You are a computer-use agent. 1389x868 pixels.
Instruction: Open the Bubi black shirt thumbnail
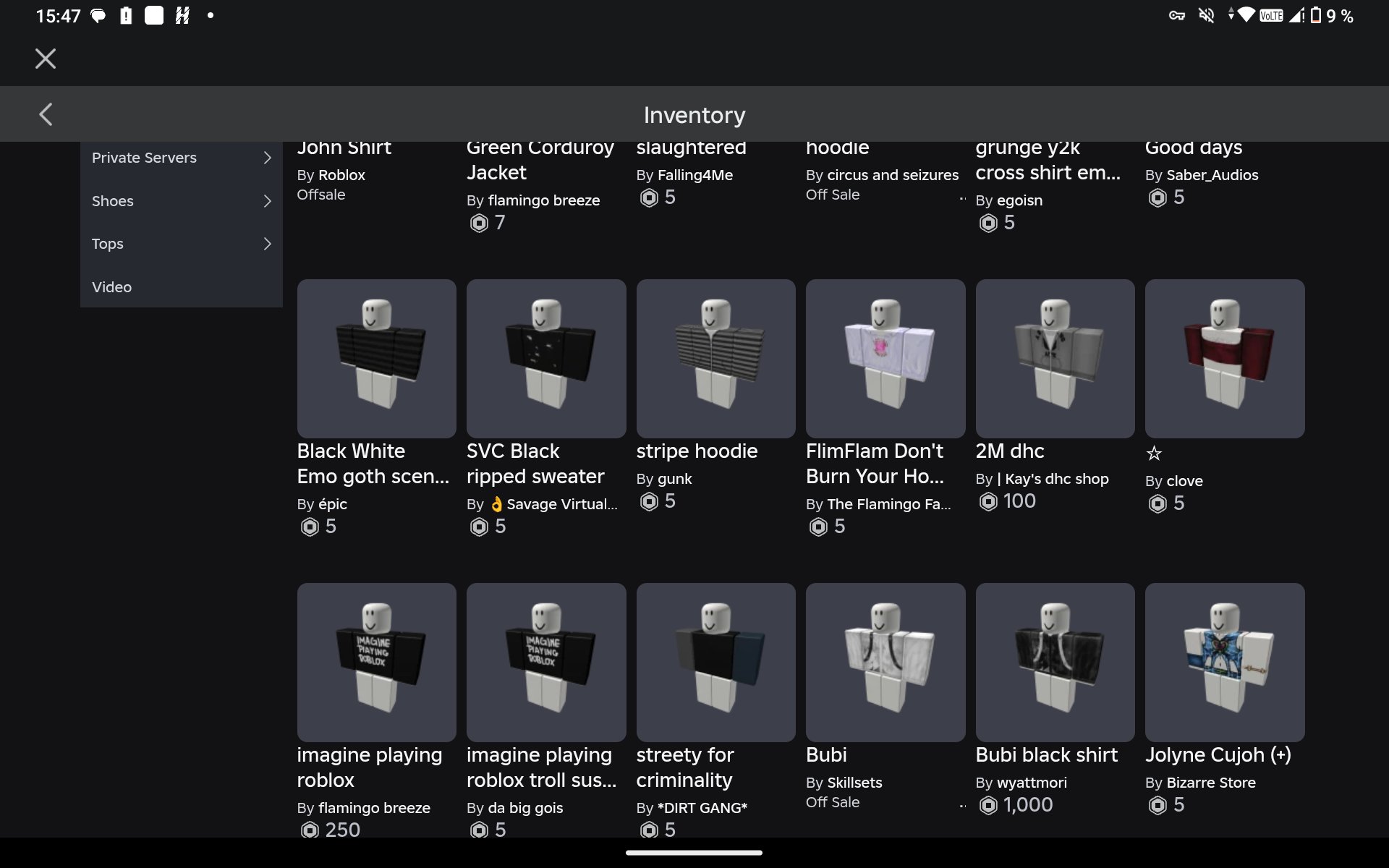1055,663
